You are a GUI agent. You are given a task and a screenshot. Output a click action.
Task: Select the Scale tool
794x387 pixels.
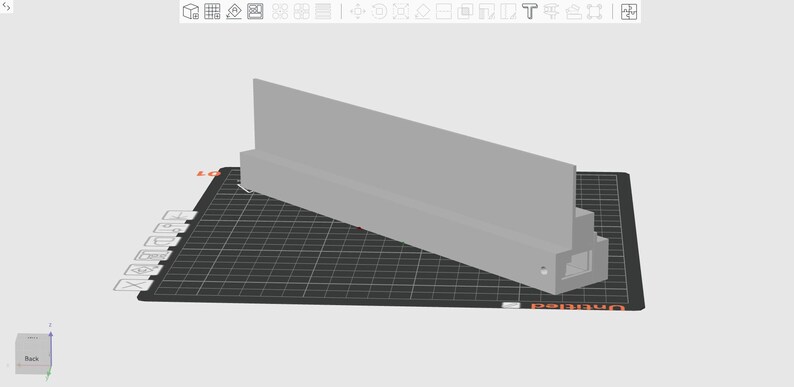click(x=401, y=11)
